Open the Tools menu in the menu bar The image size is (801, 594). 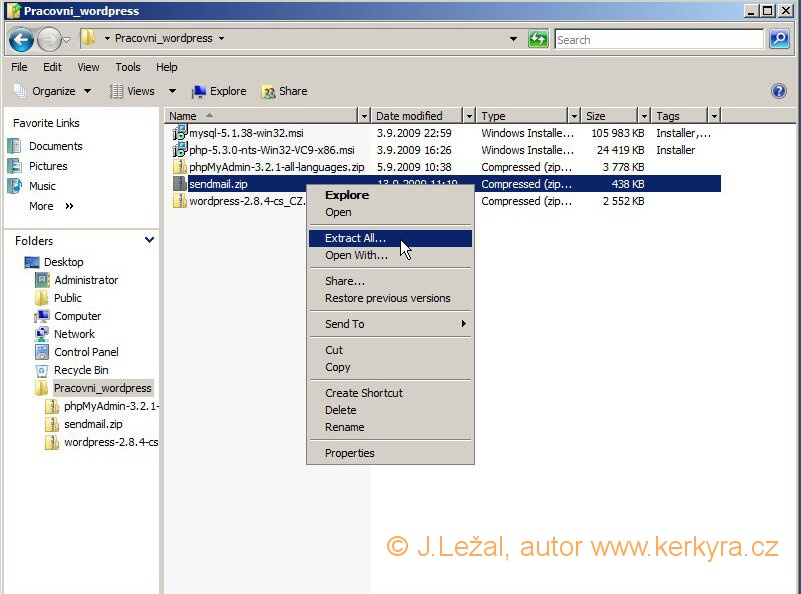pos(128,67)
